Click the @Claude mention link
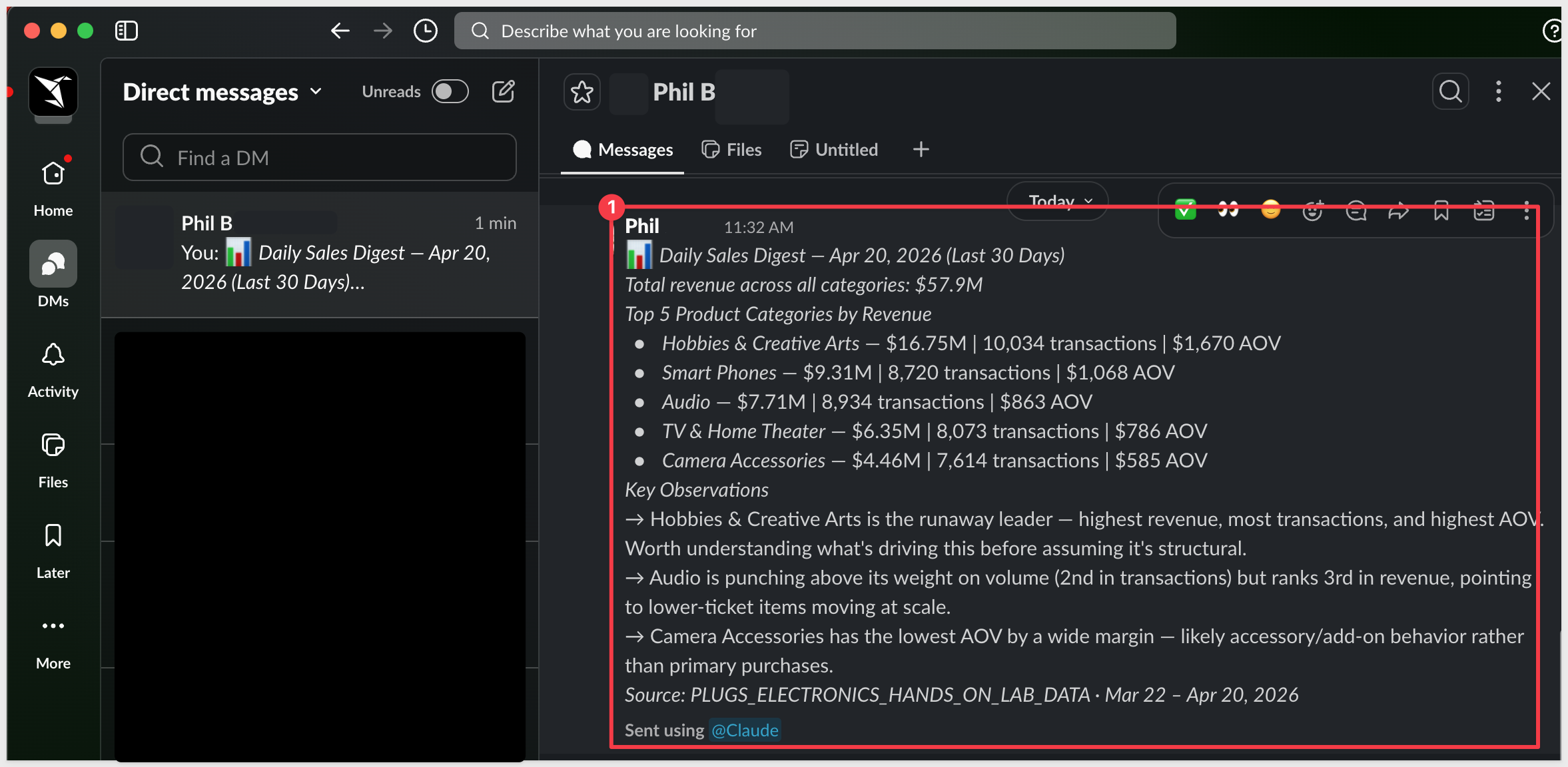1568x767 pixels. point(744,730)
